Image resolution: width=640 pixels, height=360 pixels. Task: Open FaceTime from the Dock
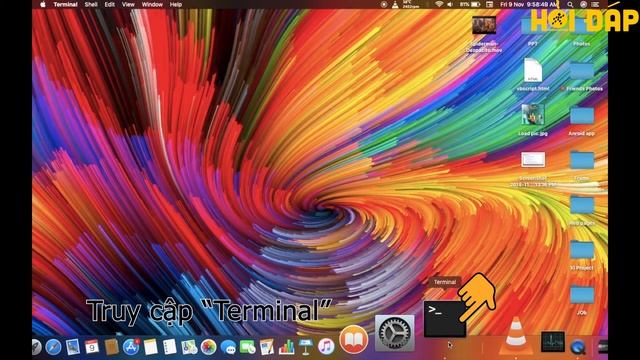247,347
